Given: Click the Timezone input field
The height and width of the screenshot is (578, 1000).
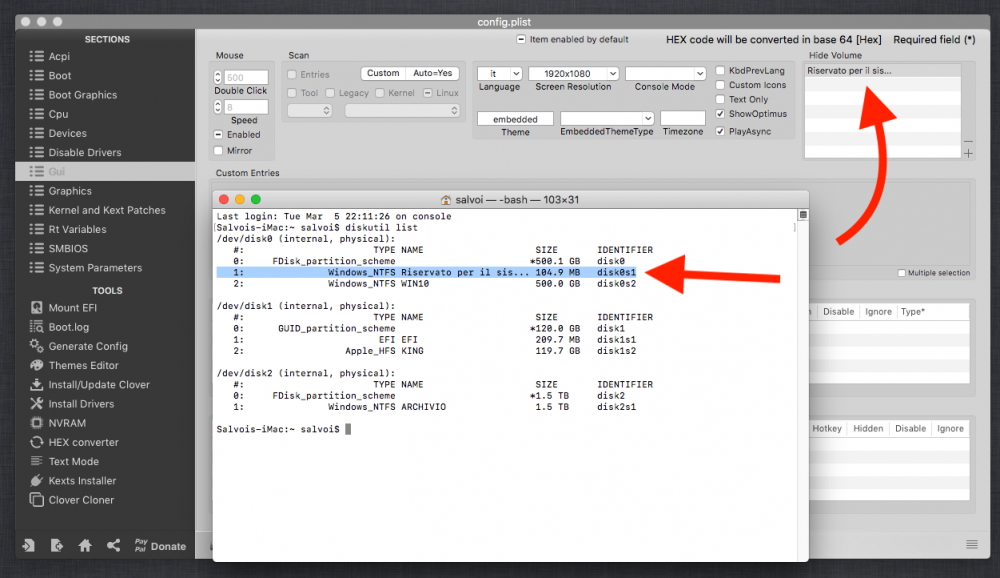Looking at the screenshot, I should pyautogui.click(x=683, y=118).
